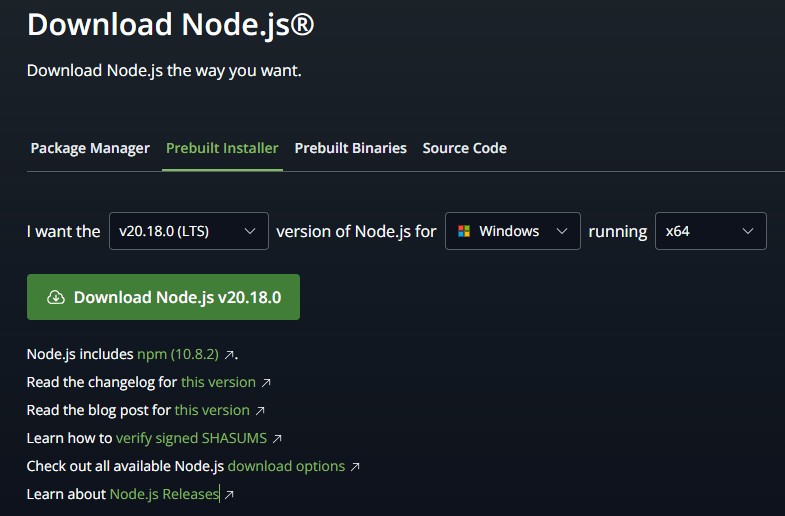Click the external arrow icon beside Node.js Releases
Screen dimensions: 785x516
pyautogui.click(x=229, y=495)
